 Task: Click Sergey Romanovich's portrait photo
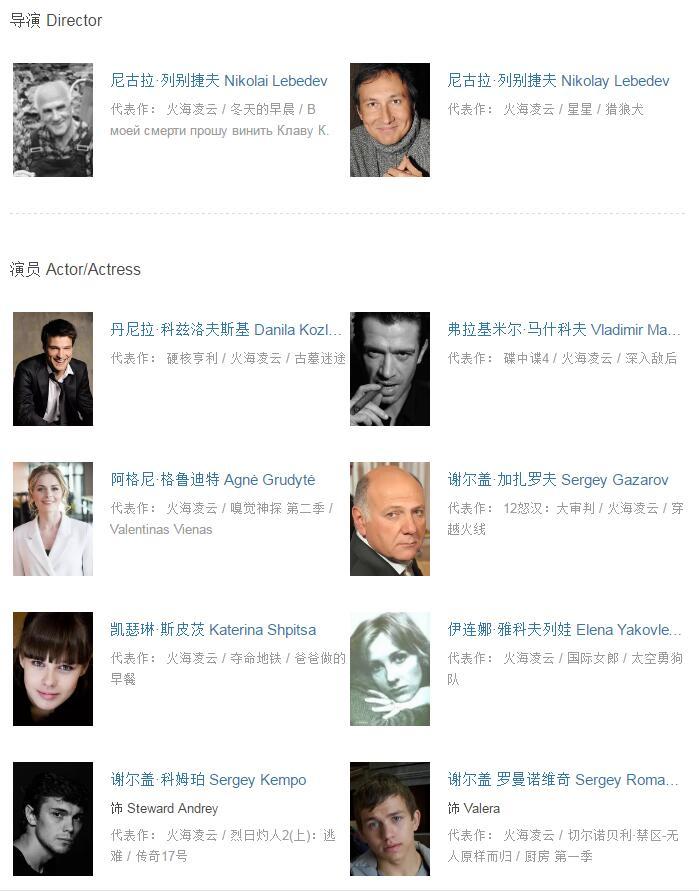tap(390, 819)
